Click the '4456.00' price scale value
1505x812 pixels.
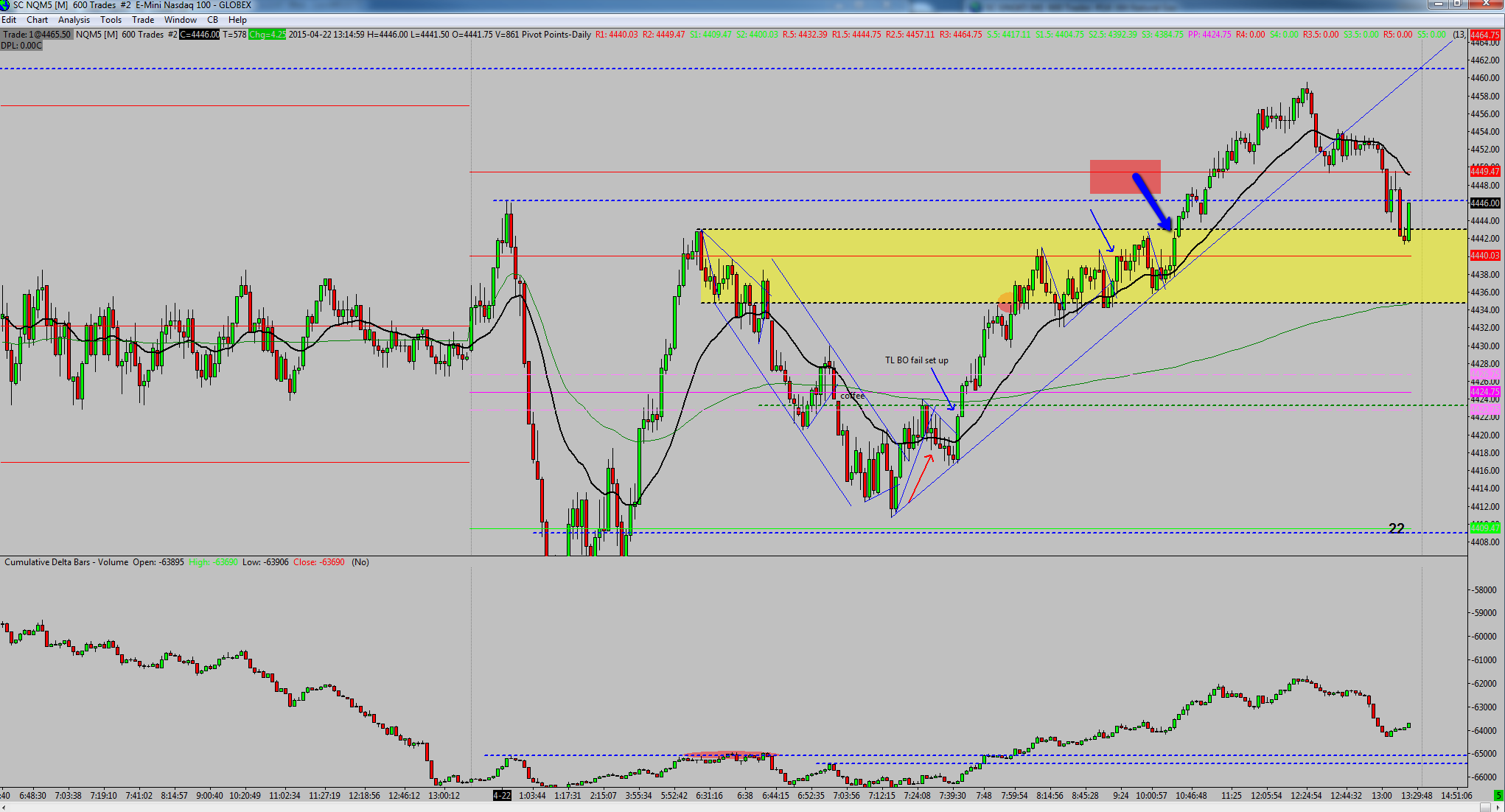(x=1485, y=113)
